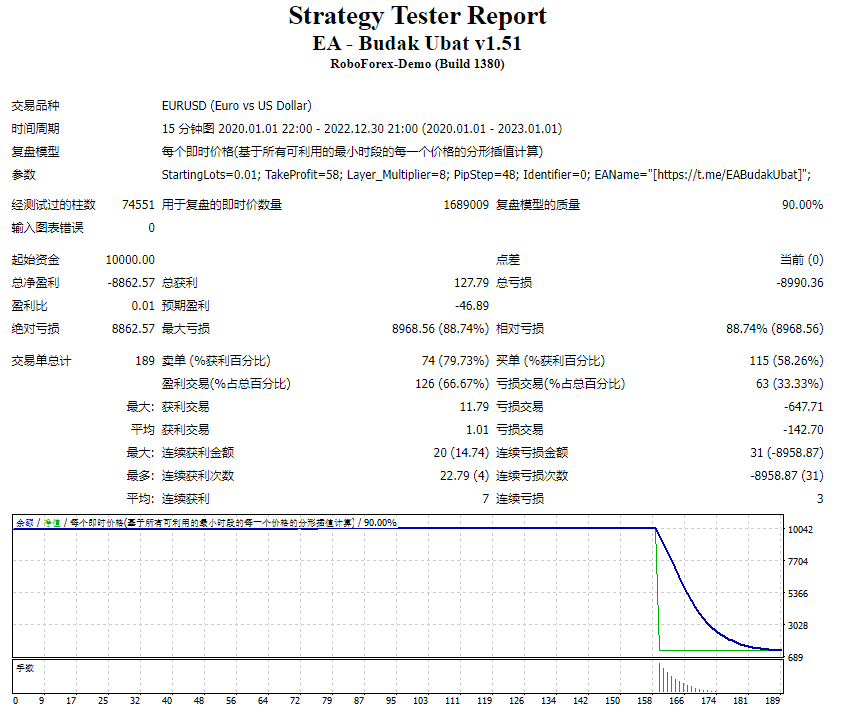The width and height of the screenshot is (847, 713).
Task: Select average profit trade value 1.01
Action: pyautogui.click(x=477, y=429)
